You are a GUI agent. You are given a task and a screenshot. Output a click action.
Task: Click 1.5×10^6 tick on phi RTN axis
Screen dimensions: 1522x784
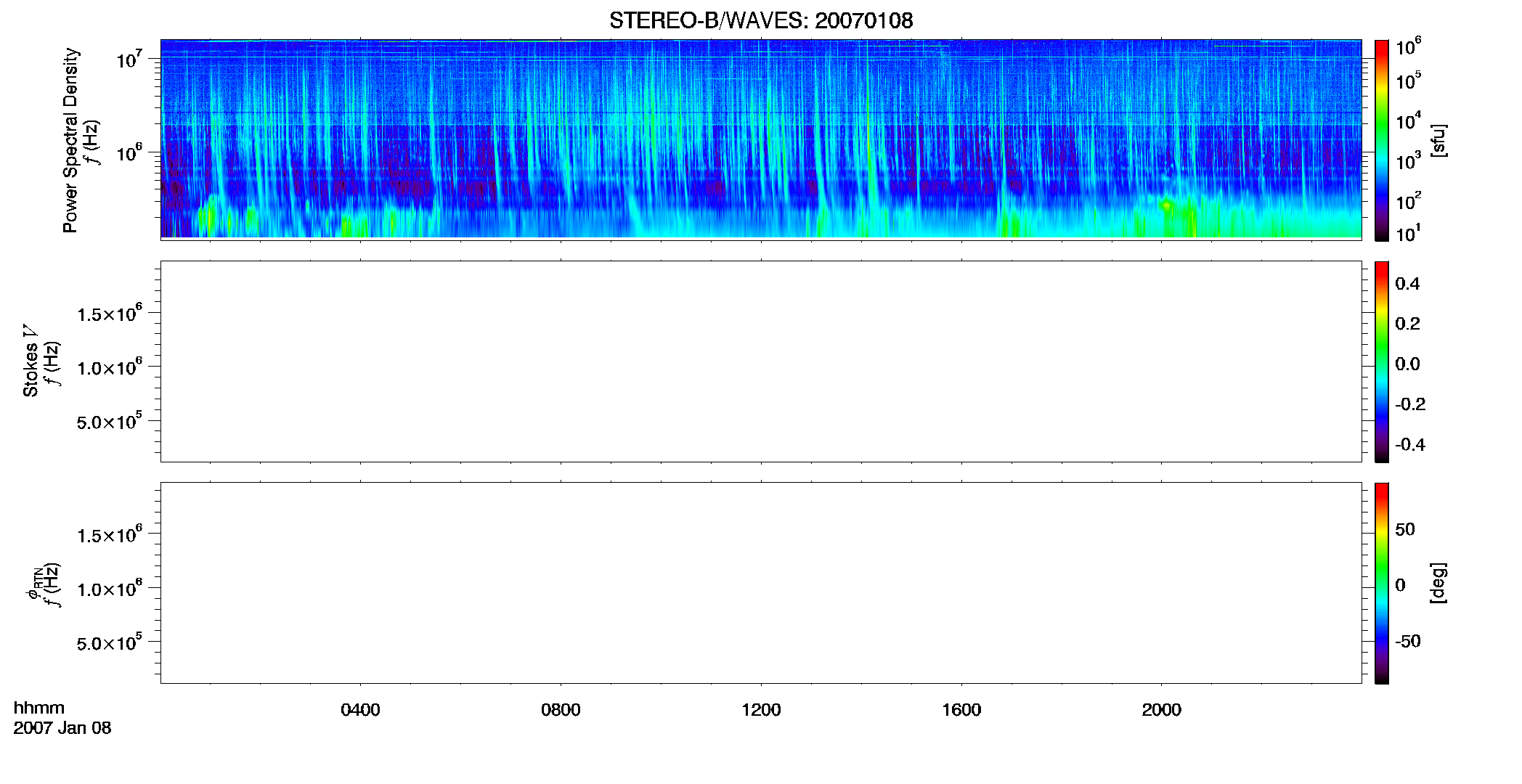[x=110, y=535]
